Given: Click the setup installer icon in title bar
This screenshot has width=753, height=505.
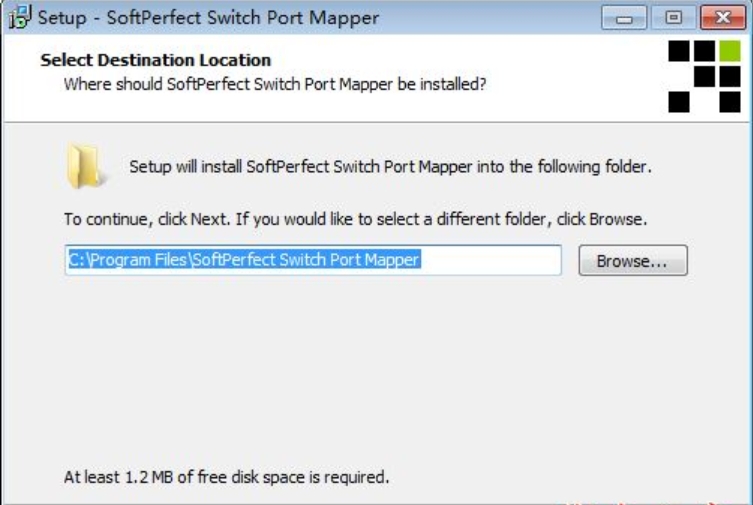Looking at the screenshot, I should pos(19,17).
